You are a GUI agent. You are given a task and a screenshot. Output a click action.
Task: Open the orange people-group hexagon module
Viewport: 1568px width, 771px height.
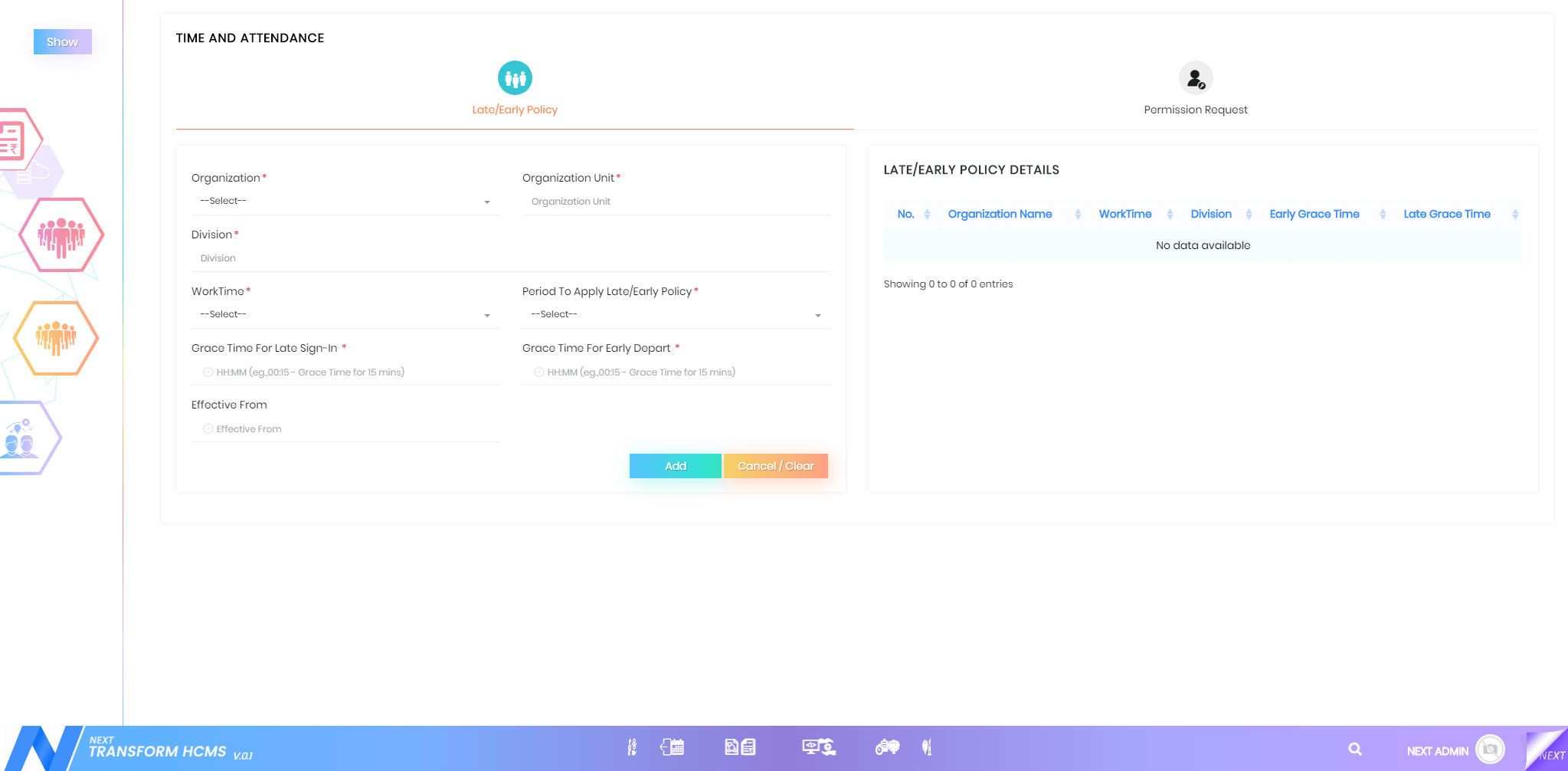[56, 338]
